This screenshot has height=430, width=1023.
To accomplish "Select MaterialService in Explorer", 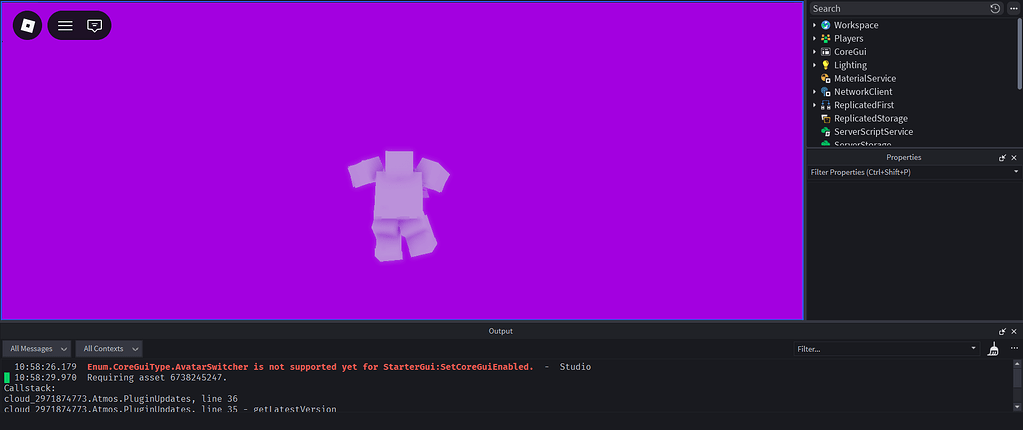I will coord(865,78).
